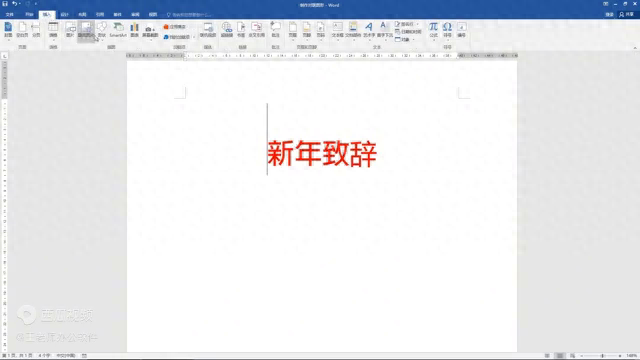Open the Office Store add-ins
This screenshot has width=640, height=360.
[x=175, y=27]
